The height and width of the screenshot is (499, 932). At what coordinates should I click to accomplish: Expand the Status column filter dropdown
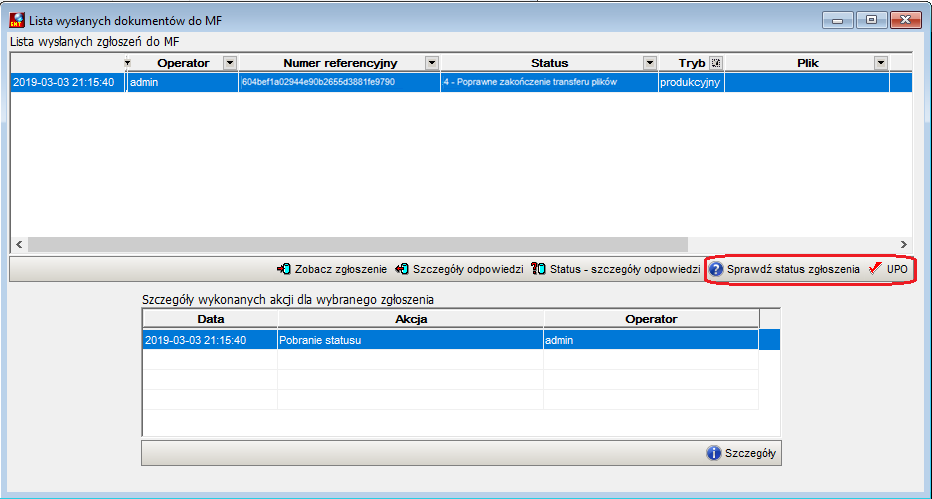click(650, 63)
